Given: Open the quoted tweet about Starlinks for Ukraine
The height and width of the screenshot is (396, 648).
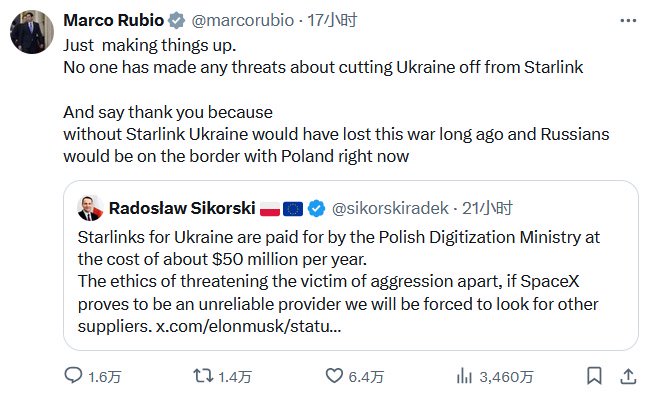Looking at the screenshot, I should pyautogui.click(x=351, y=265).
